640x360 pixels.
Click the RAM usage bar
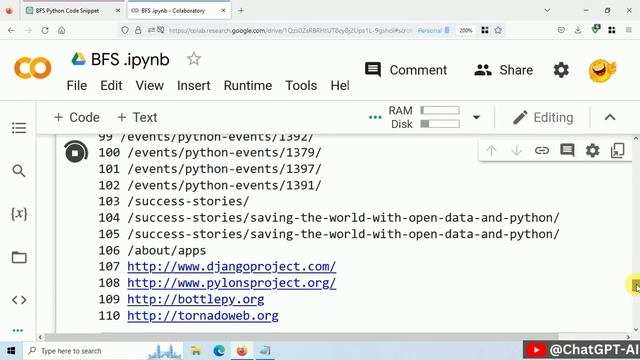pos(440,111)
